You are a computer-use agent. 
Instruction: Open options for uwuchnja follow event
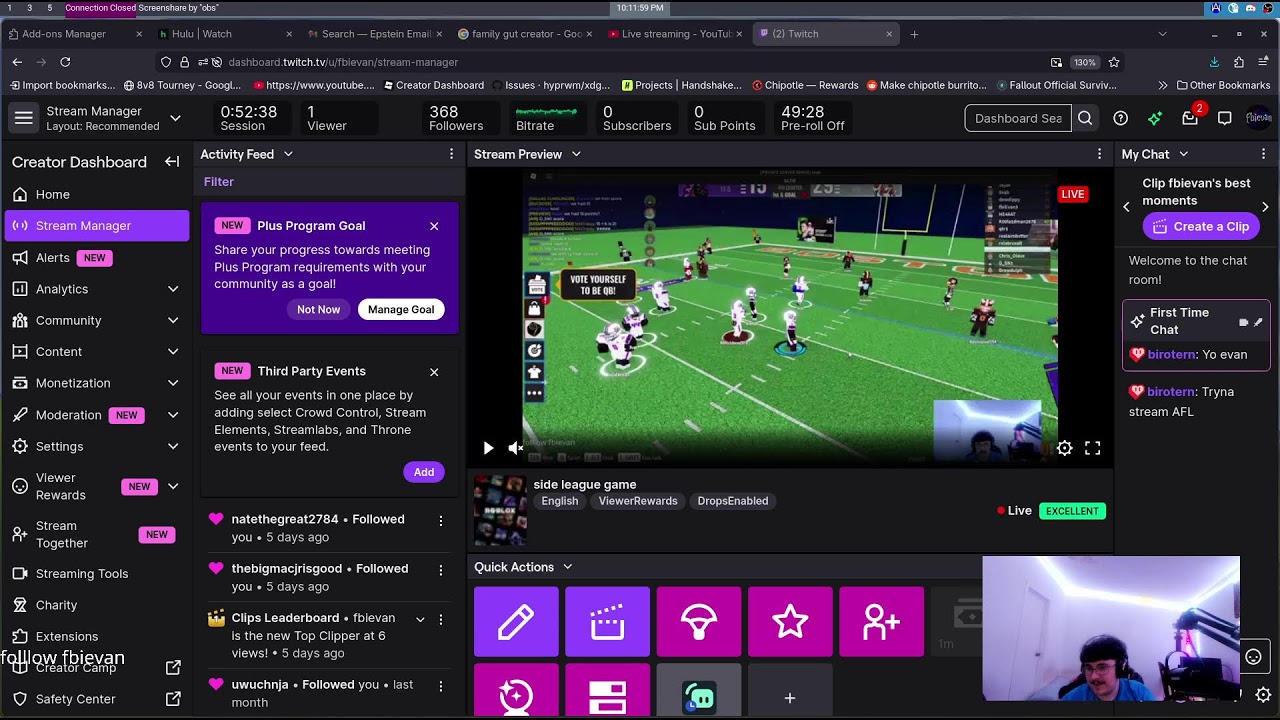tap(440, 685)
